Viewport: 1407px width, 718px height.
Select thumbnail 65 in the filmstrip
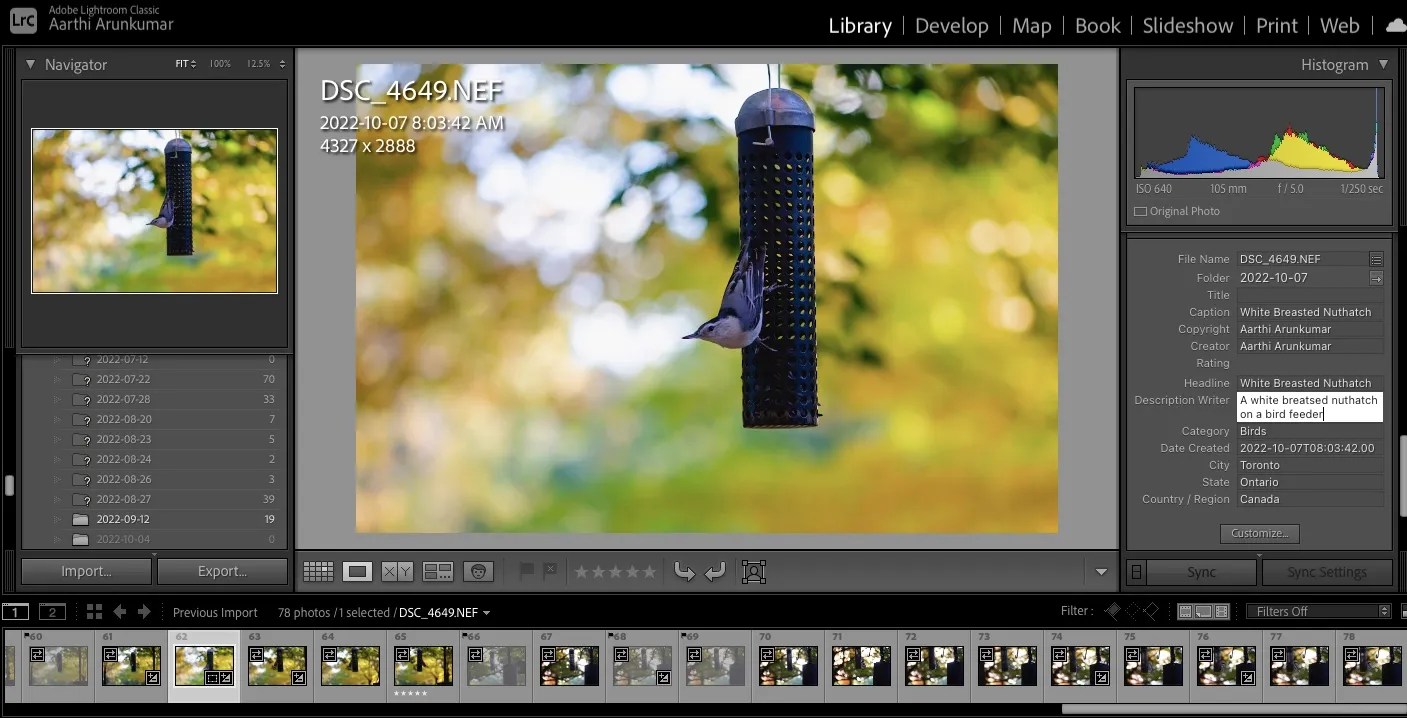point(423,666)
